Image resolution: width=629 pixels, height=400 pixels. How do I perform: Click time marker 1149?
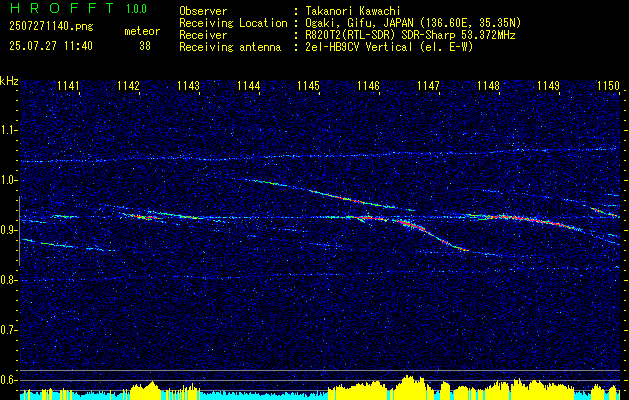pyautogui.click(x=548, y=86)
